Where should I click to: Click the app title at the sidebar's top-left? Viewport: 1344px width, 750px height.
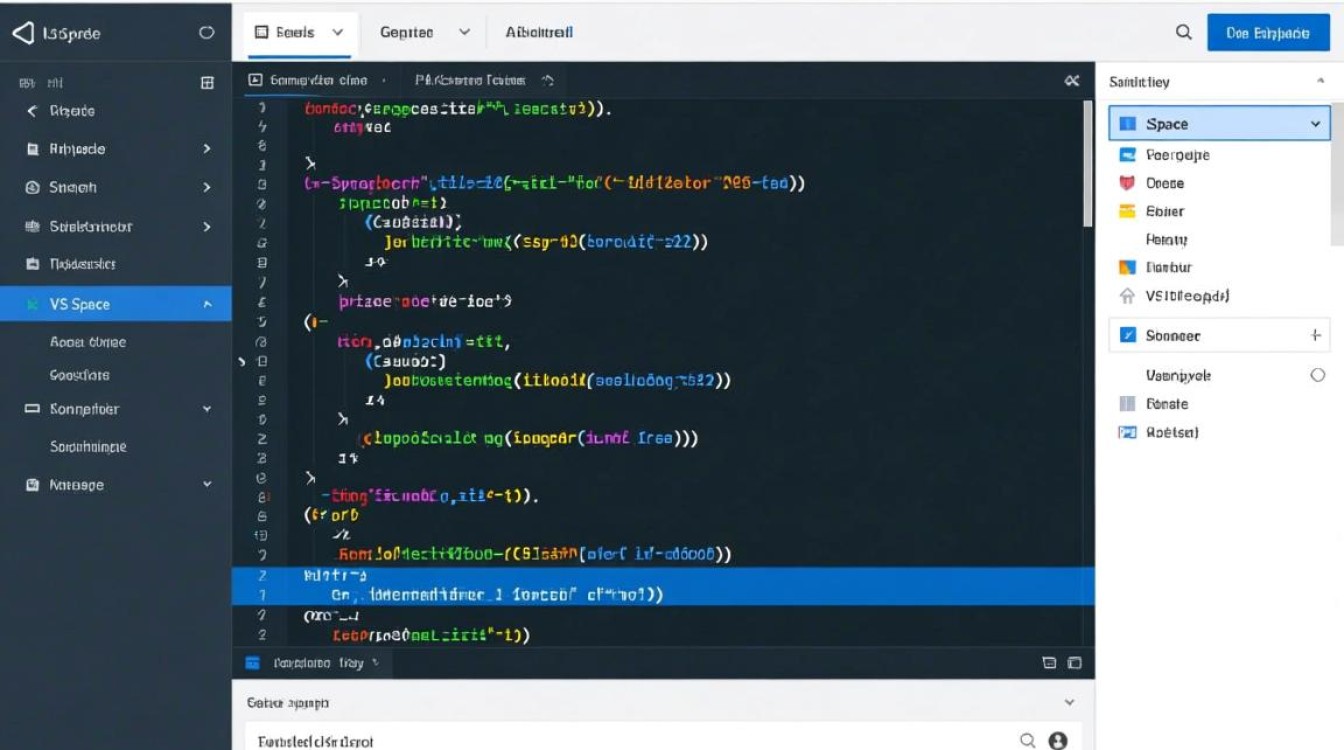(71, 33)
